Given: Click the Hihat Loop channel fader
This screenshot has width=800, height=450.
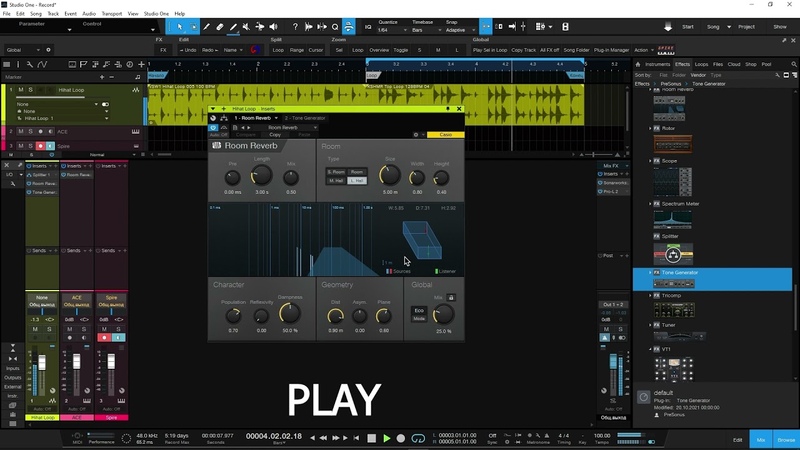Looking at the screenshot, I should pyautogui.click(x=42, y=363).
